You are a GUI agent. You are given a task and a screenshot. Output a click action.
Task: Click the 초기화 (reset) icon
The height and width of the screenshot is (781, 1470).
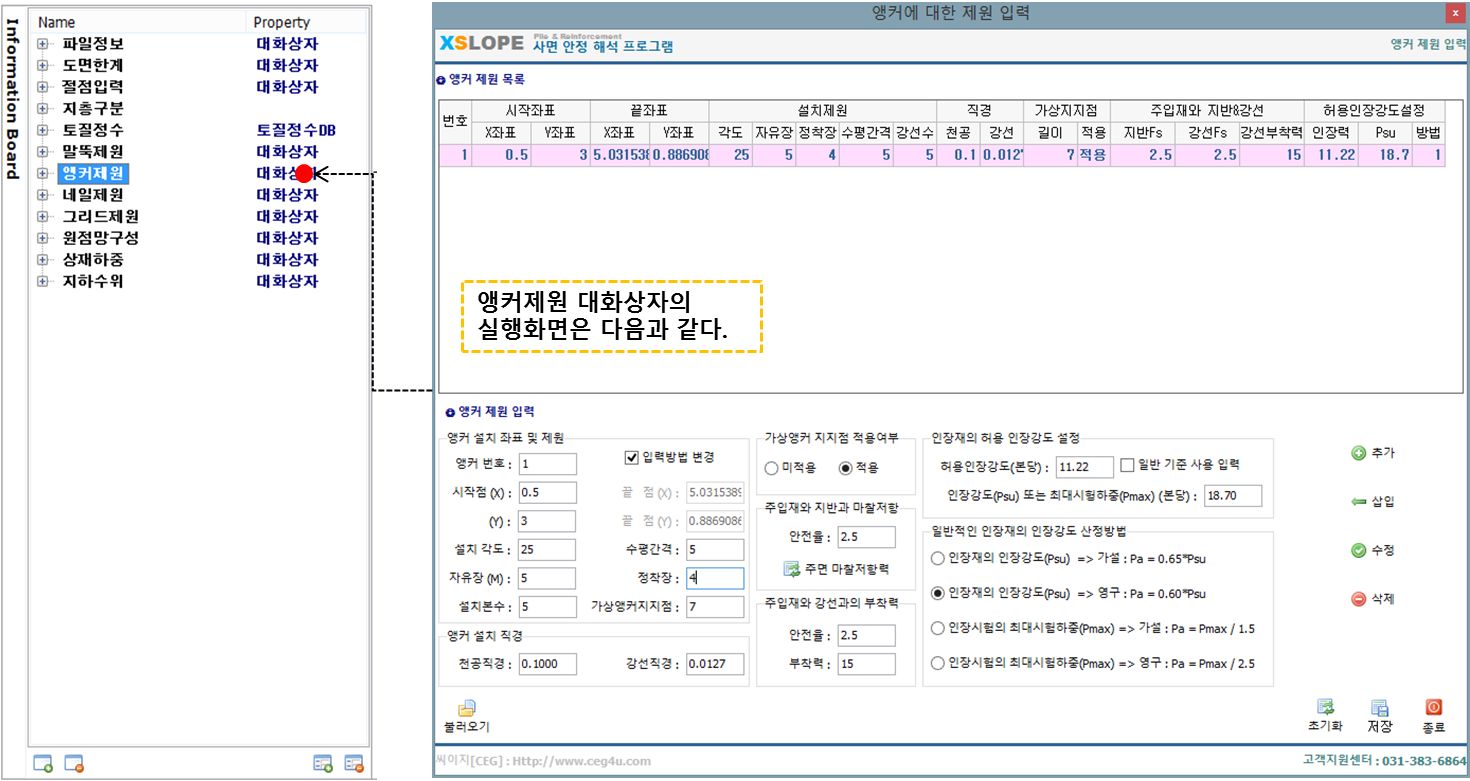click(1326, 707)
